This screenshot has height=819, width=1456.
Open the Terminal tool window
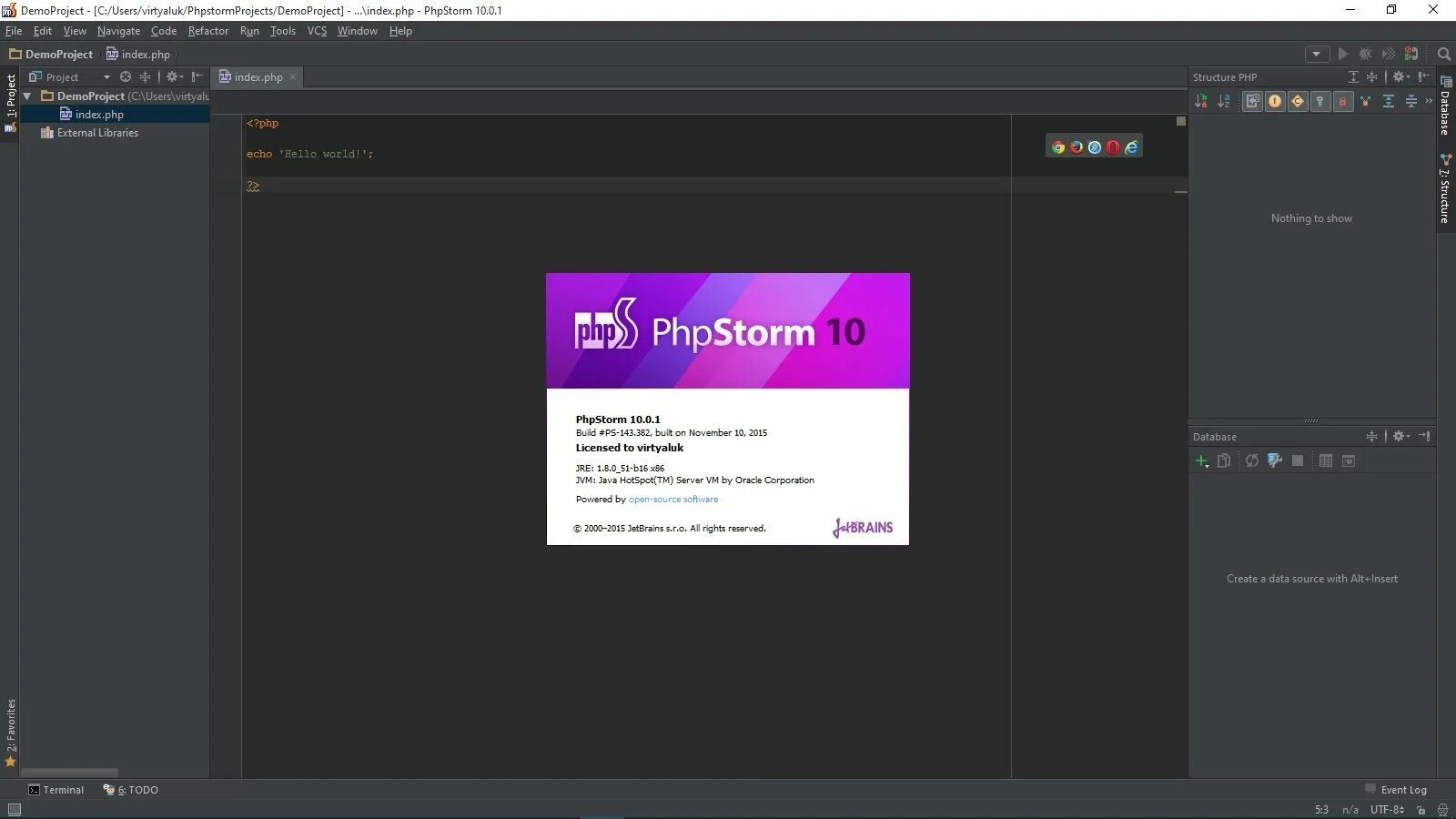coord(56,790)
